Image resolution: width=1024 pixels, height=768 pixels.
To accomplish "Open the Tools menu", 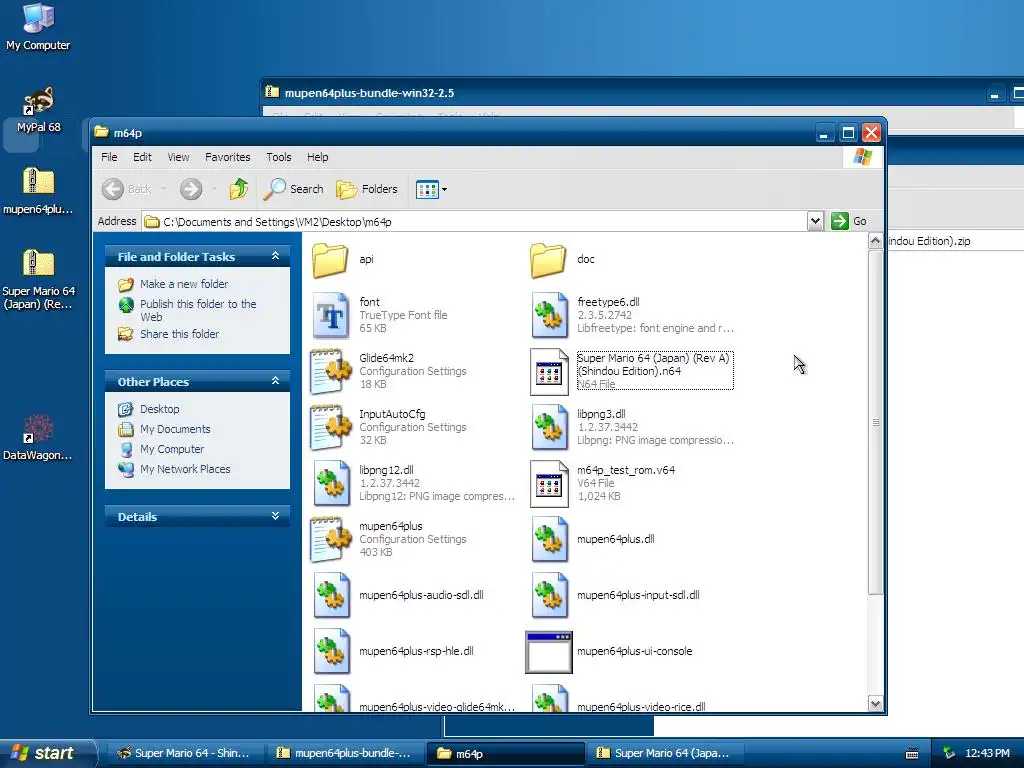I will click(279, 157).
